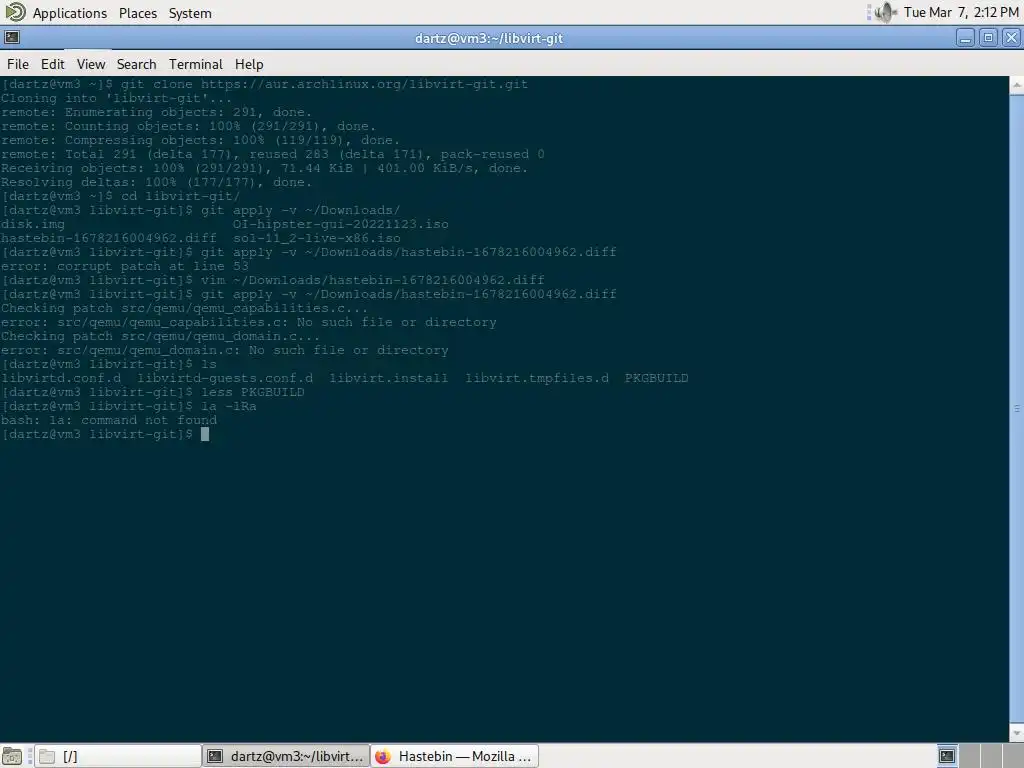Open the MATE logo main menu icon

pyautogui.click(x=15, y=12)
